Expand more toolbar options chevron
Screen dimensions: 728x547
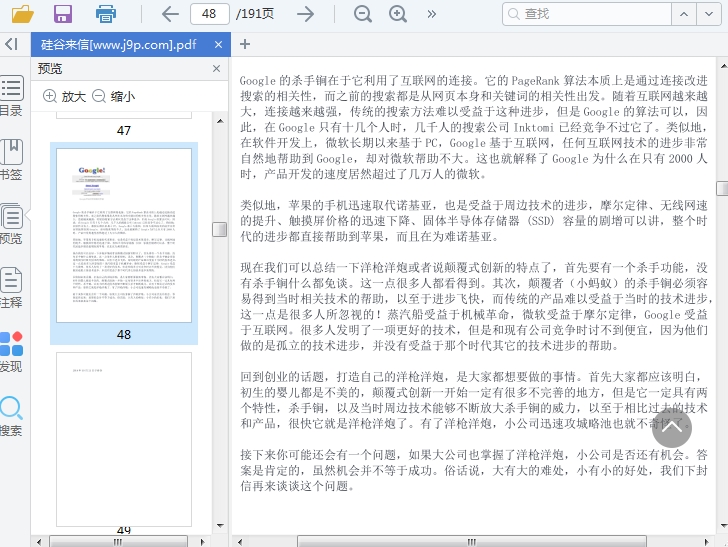[432, 14]
